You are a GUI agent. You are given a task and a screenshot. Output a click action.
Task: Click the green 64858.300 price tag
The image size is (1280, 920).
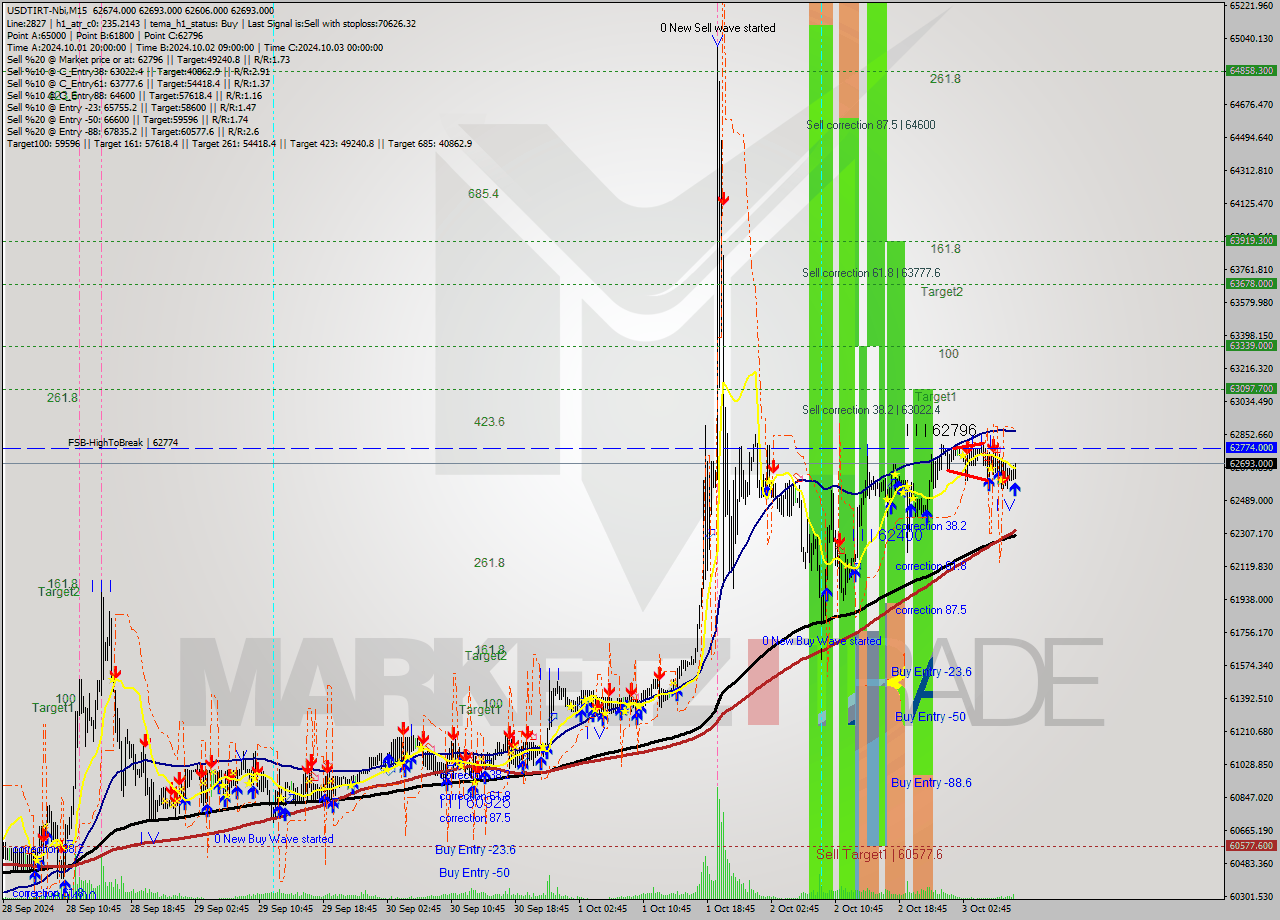(1250, 71)
